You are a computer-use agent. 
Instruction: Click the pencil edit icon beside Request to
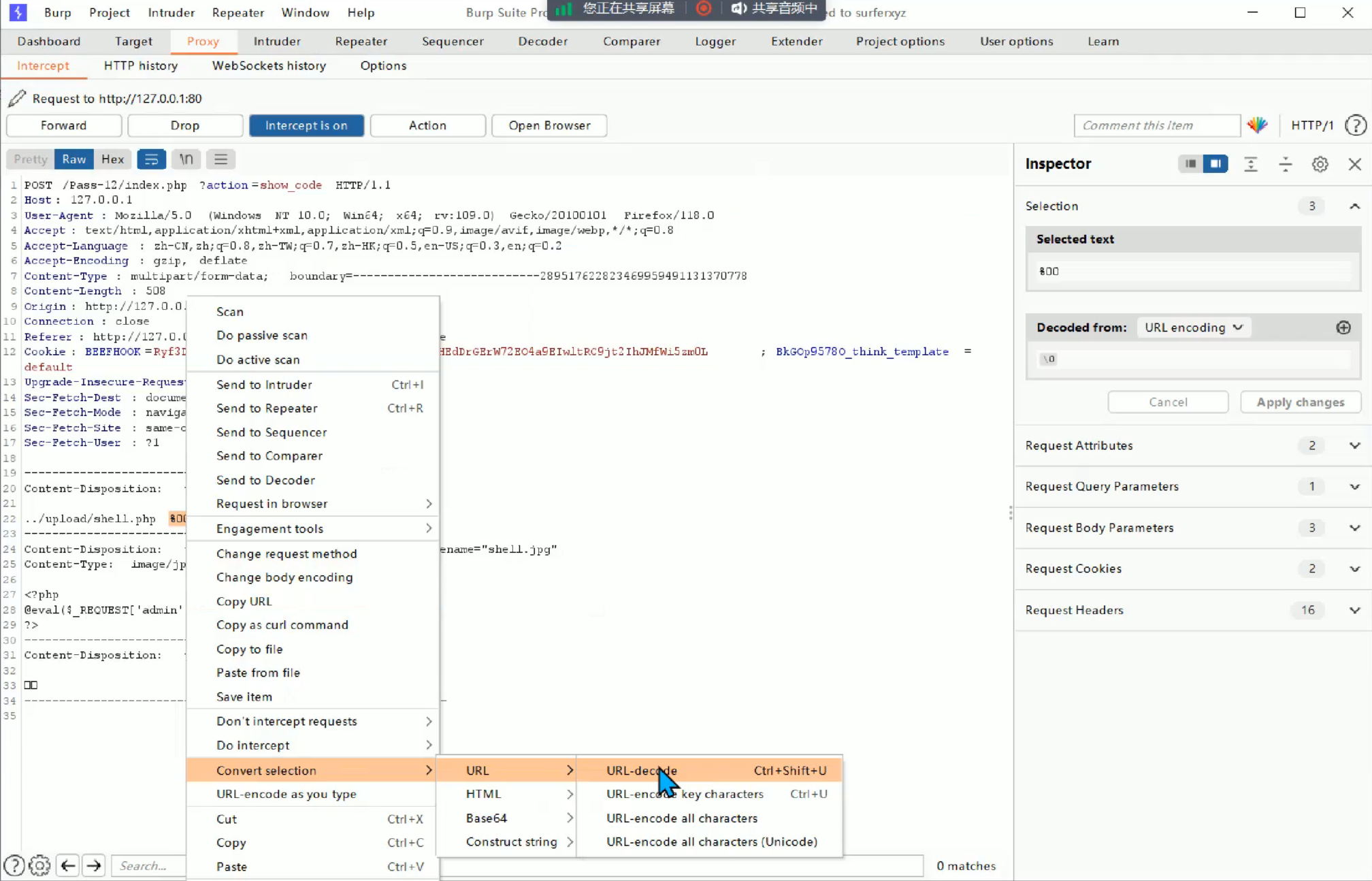[17, 99]
